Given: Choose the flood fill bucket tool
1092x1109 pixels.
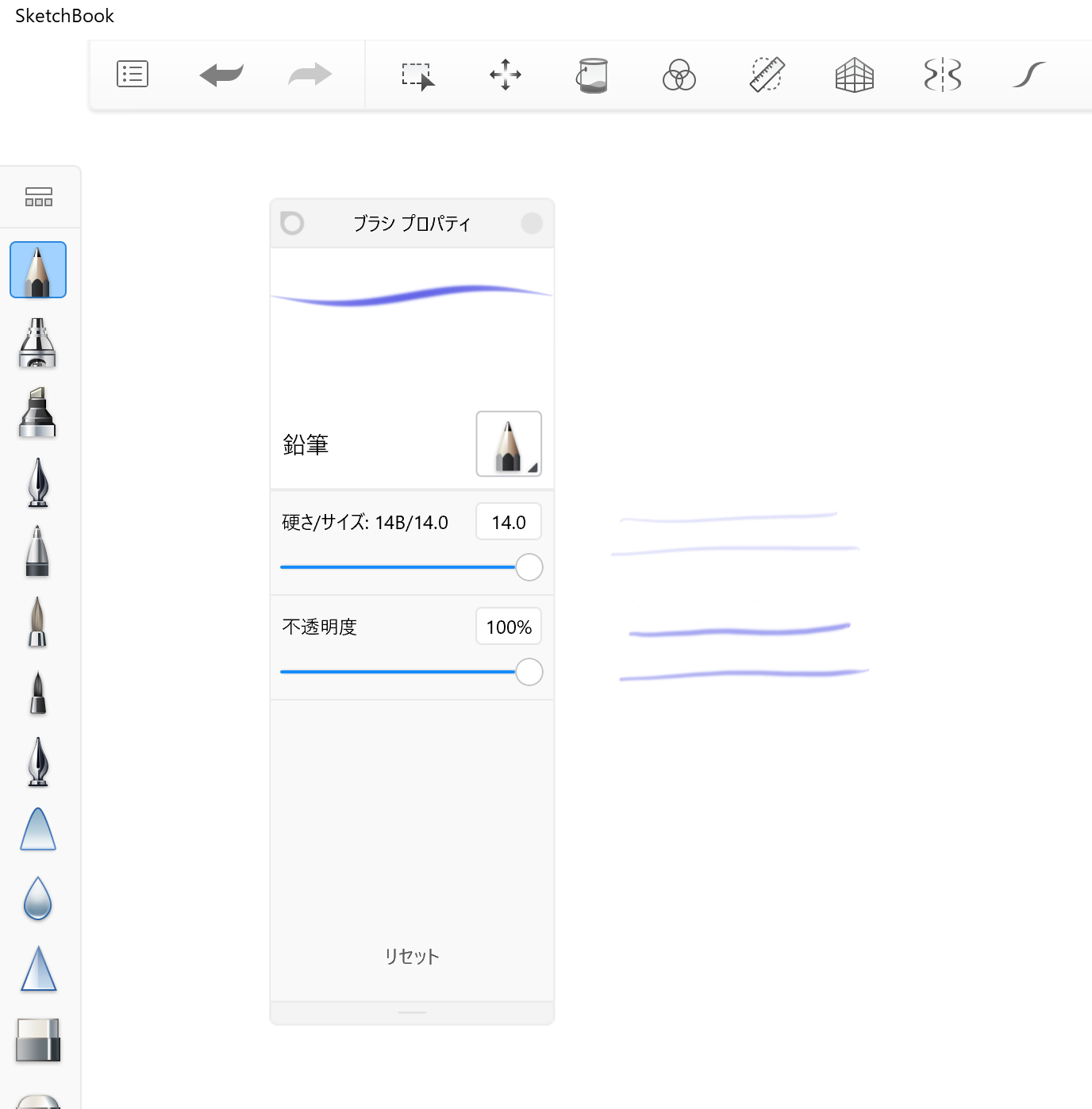Looking at the screenshot, I should pyautogui.click(x=592, y=75).
